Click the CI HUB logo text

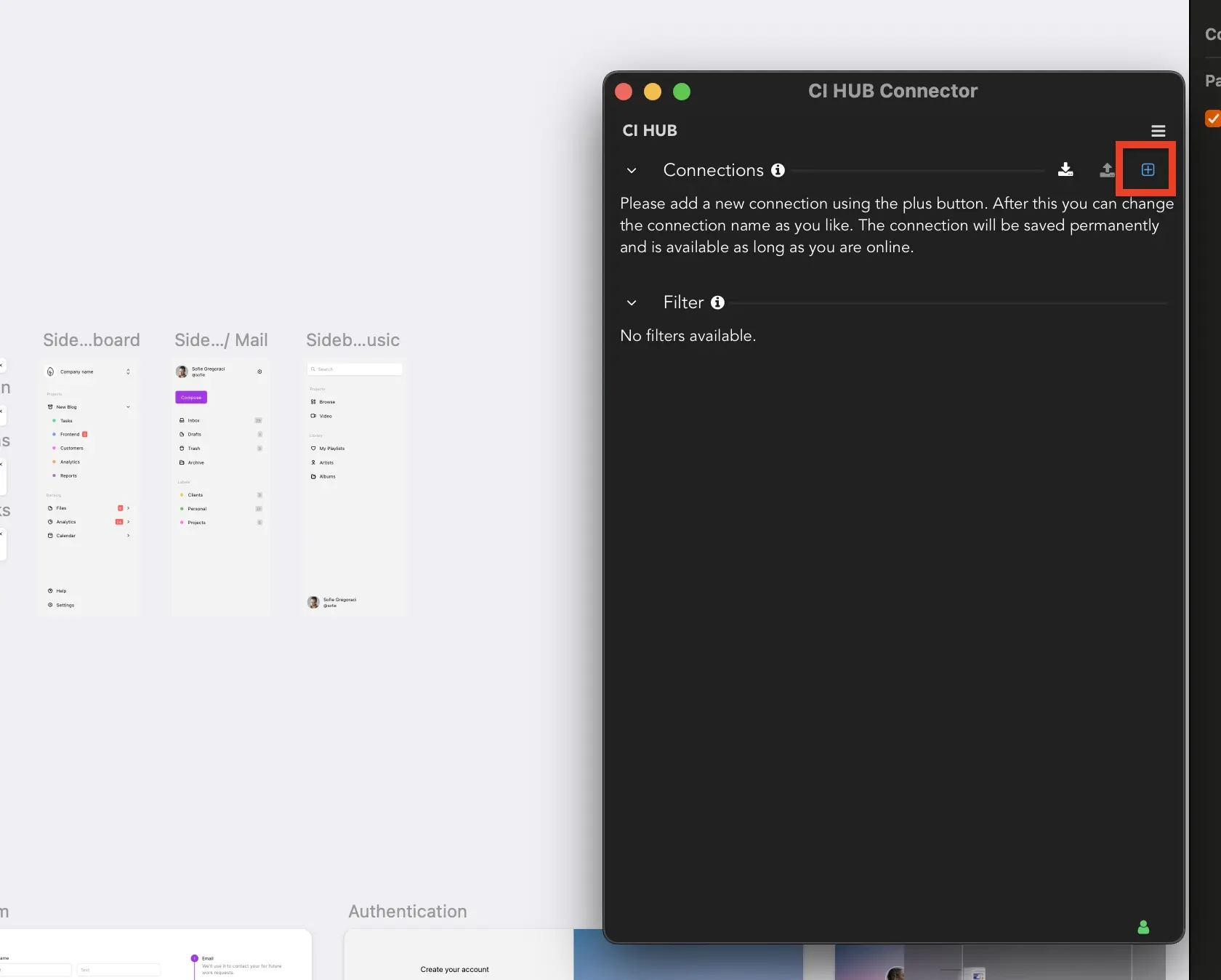point(650,131)
